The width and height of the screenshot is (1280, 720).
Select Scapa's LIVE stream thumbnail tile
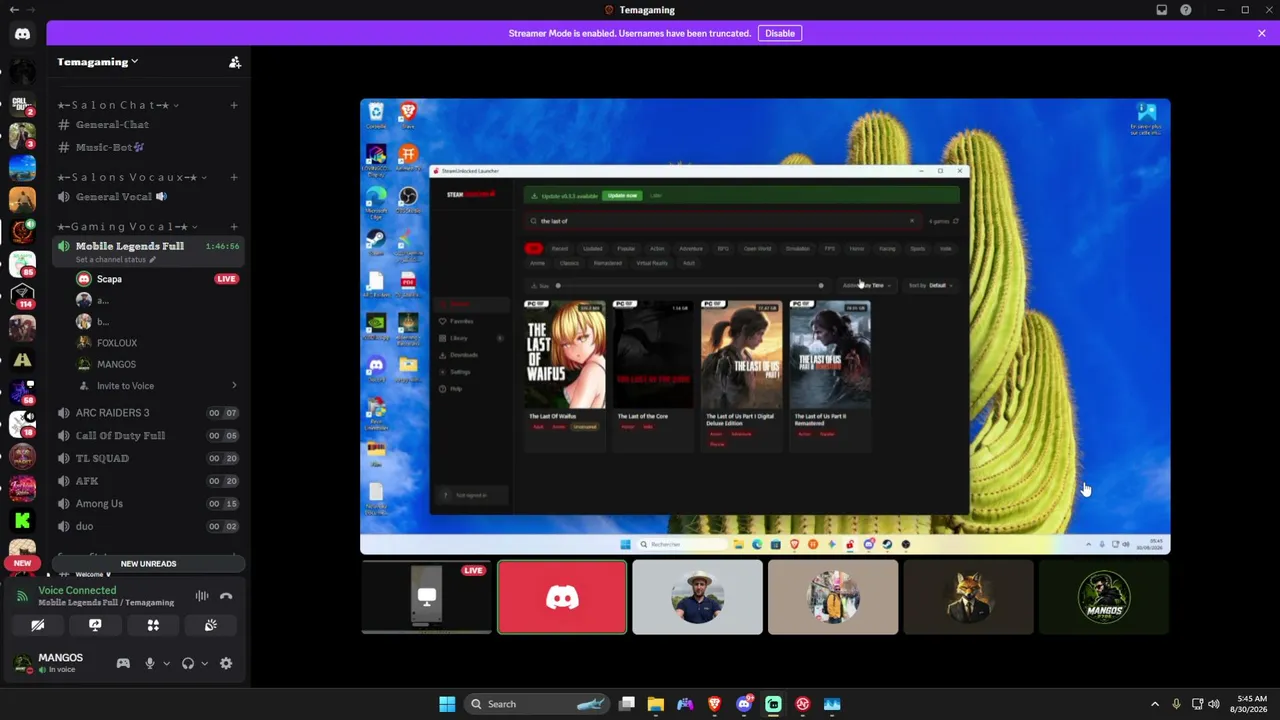coord(427,597)
